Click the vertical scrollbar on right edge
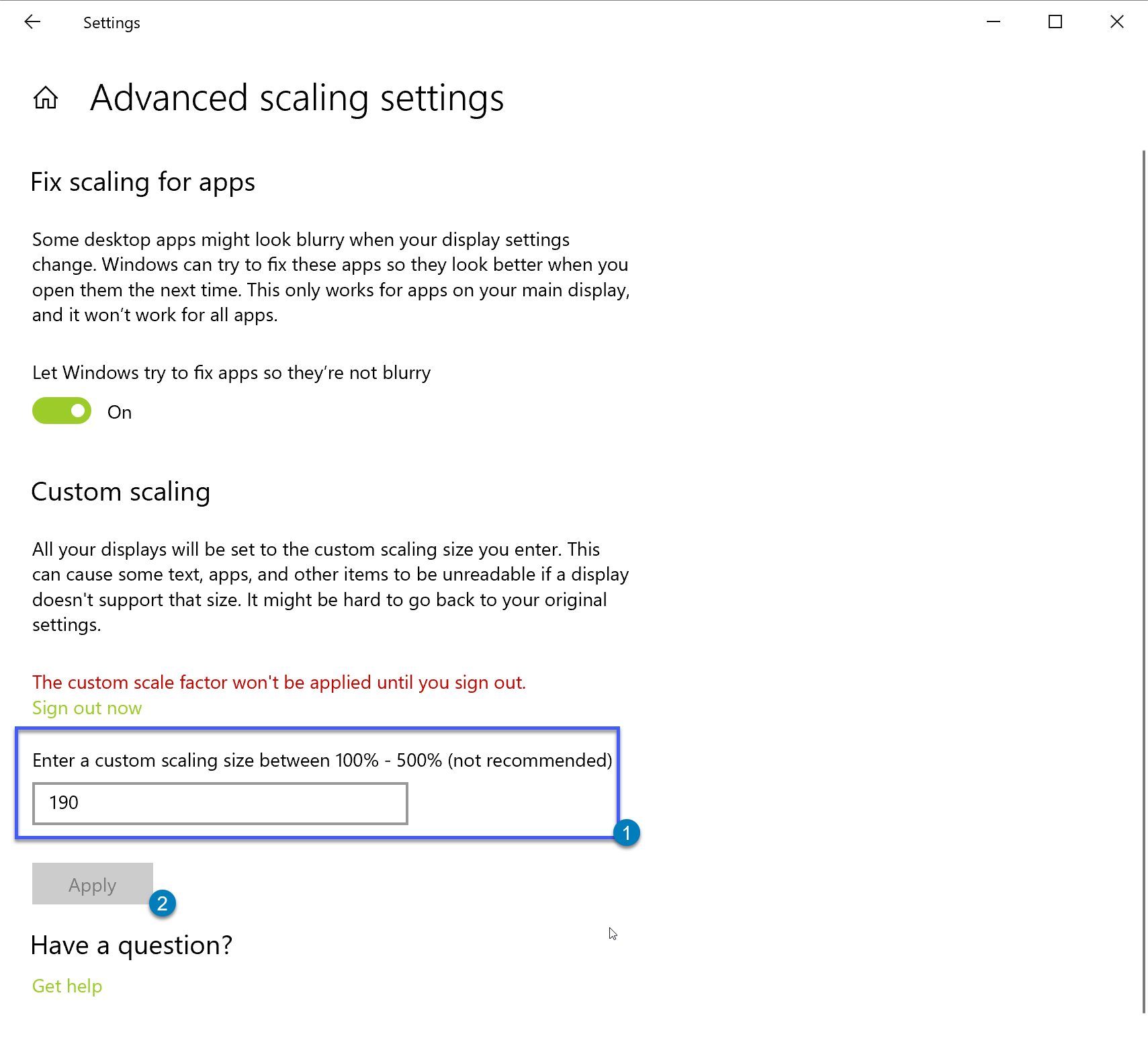The width and height of the screenshot is (1148, 1063). point(1143,578)
